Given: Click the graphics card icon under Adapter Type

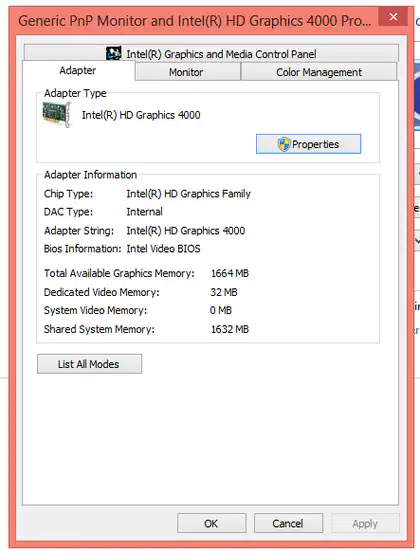Looking at the screenshot, I should (x=57, y=114).
